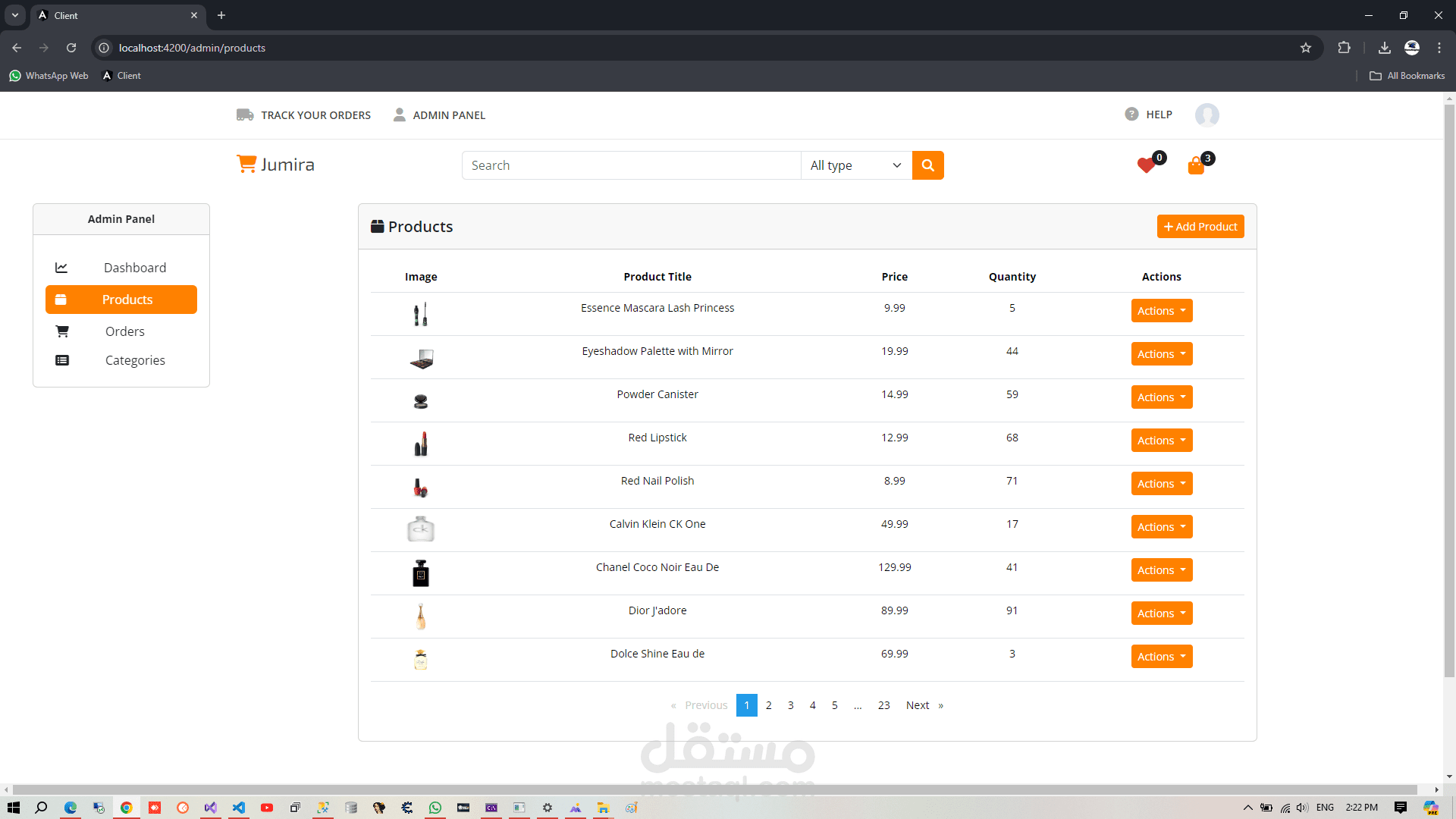
Task: Click the Calvin Klein CK One thumbnail
Action: click(x=421, y=529)
